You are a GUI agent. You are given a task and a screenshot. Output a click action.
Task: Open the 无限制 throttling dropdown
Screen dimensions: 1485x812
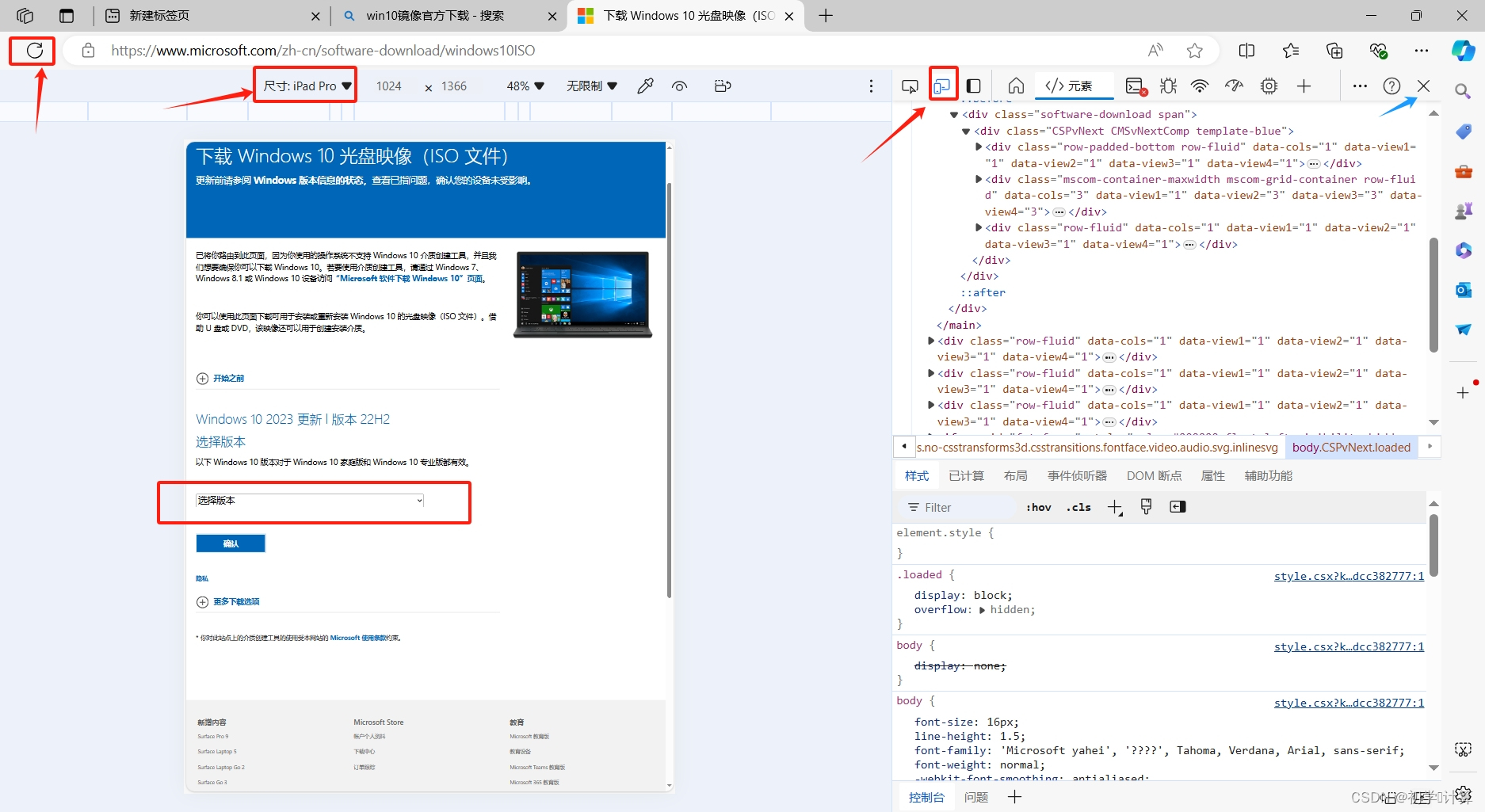(591, 86)
